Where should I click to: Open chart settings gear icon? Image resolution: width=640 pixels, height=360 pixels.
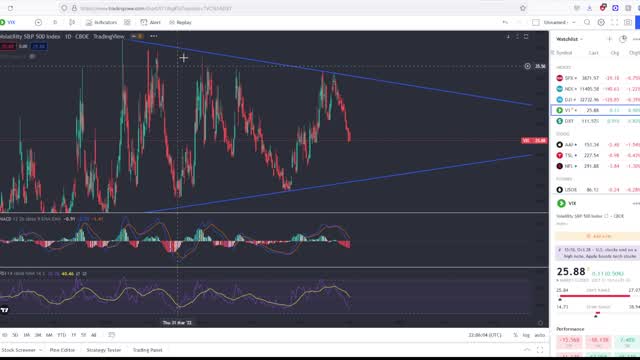pos(601,22)
